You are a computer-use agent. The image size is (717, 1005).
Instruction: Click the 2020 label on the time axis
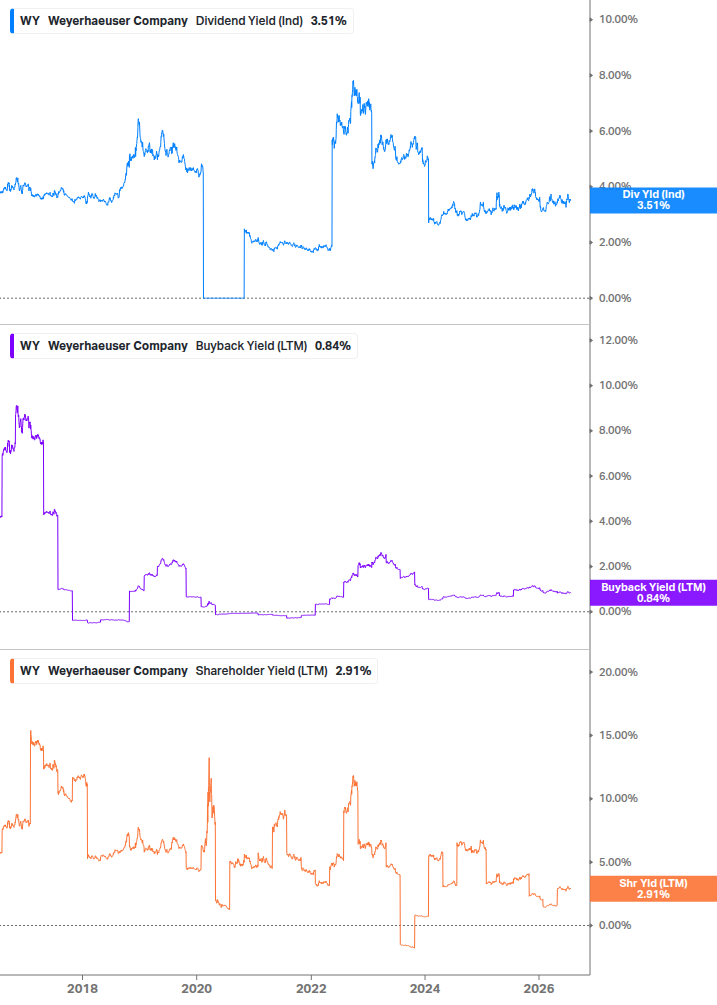(197, 988)
